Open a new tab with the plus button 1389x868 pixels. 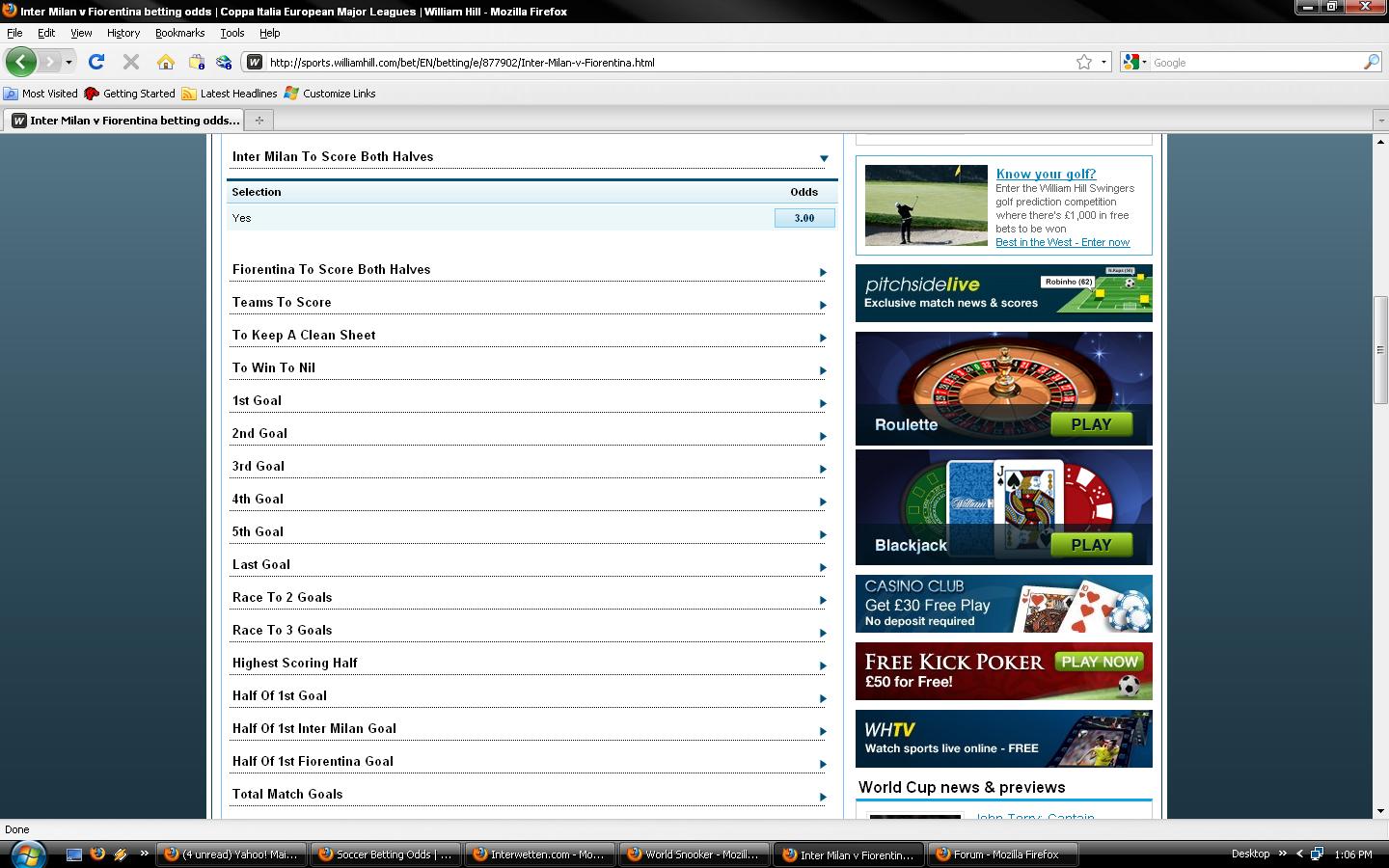(259, 120)
